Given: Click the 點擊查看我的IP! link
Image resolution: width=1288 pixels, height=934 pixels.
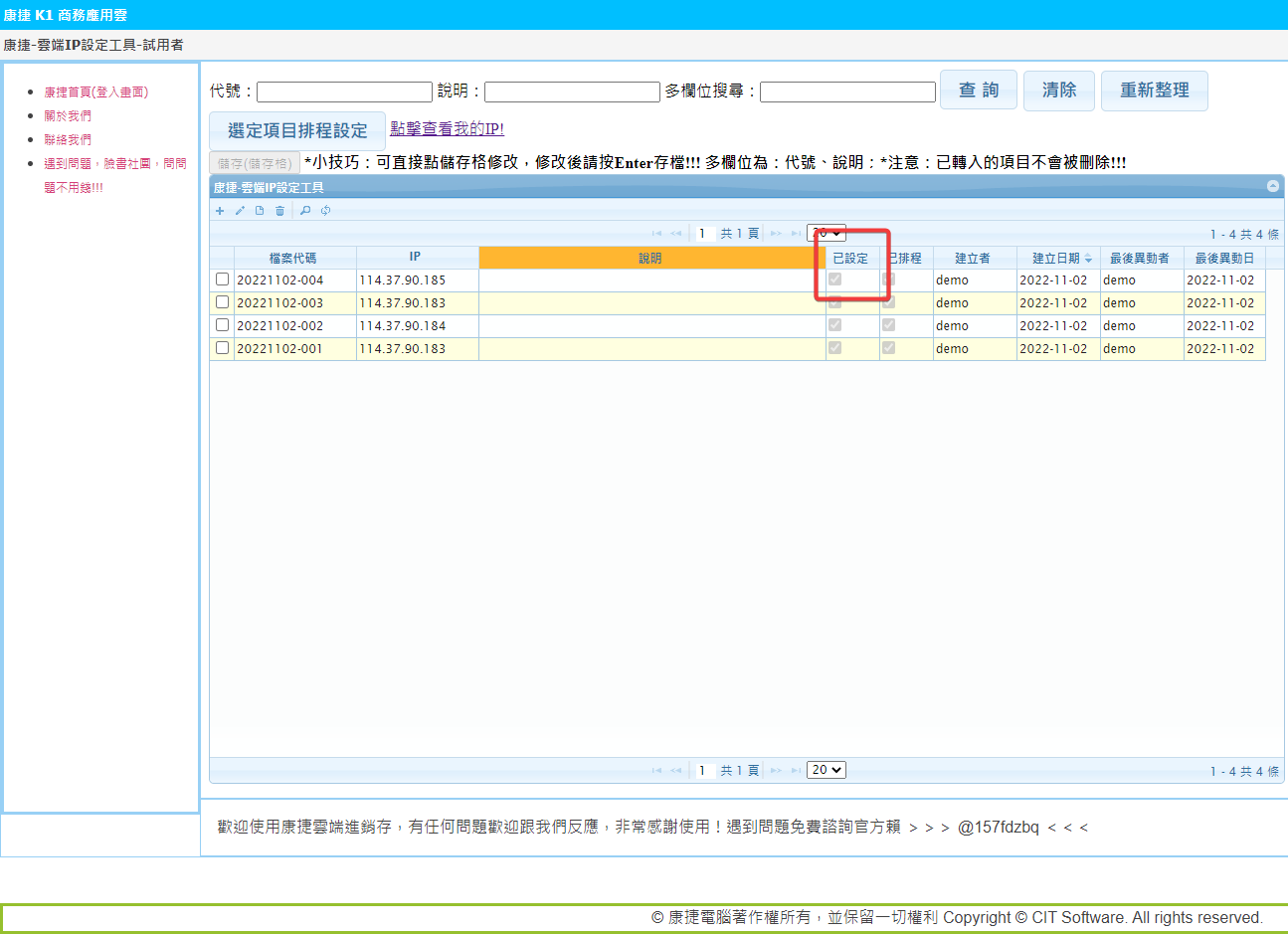Looking at the screenshot, I should pyautogui.click(x=447, y=129).
